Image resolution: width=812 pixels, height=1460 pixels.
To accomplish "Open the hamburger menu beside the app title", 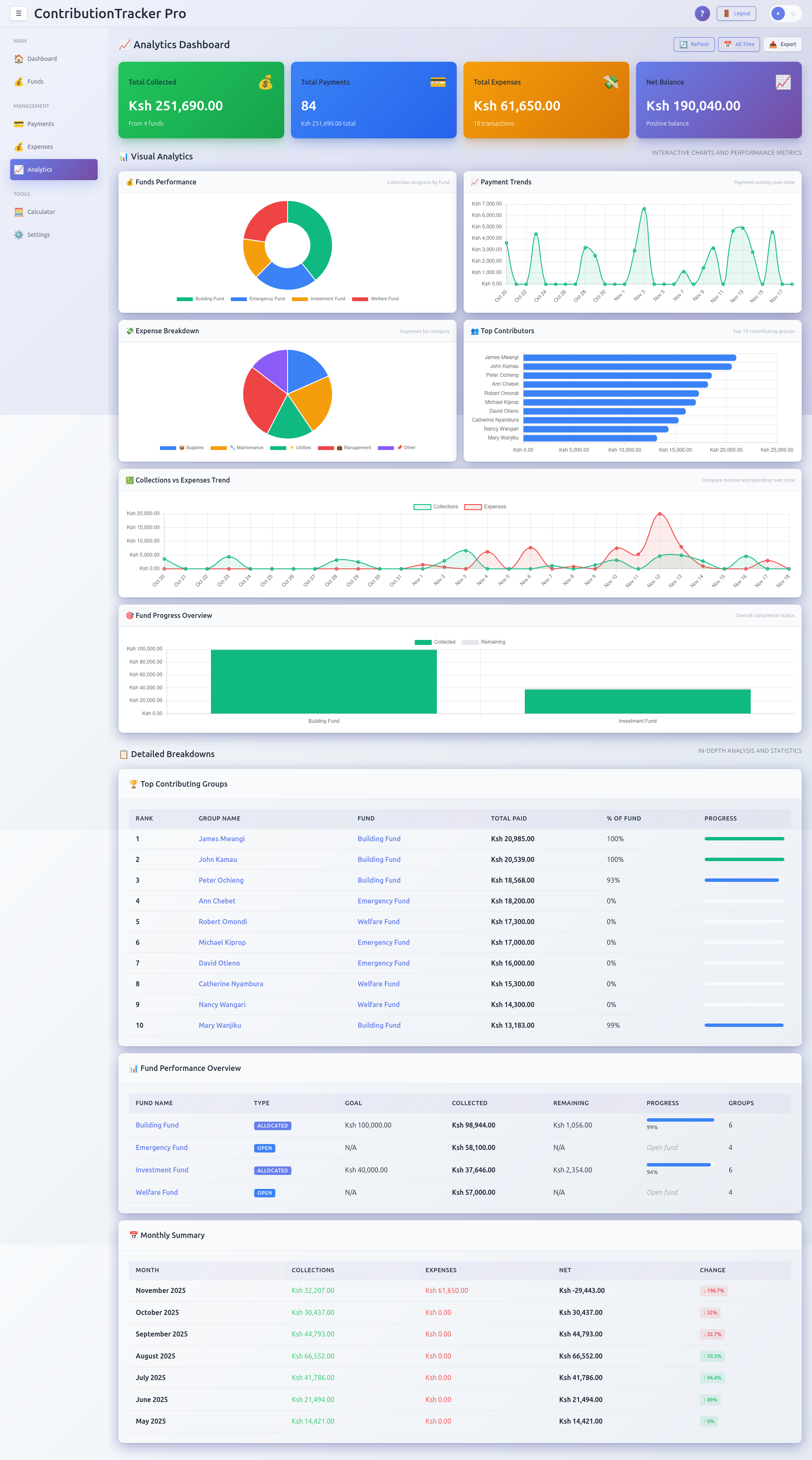I will pos(19,13).
